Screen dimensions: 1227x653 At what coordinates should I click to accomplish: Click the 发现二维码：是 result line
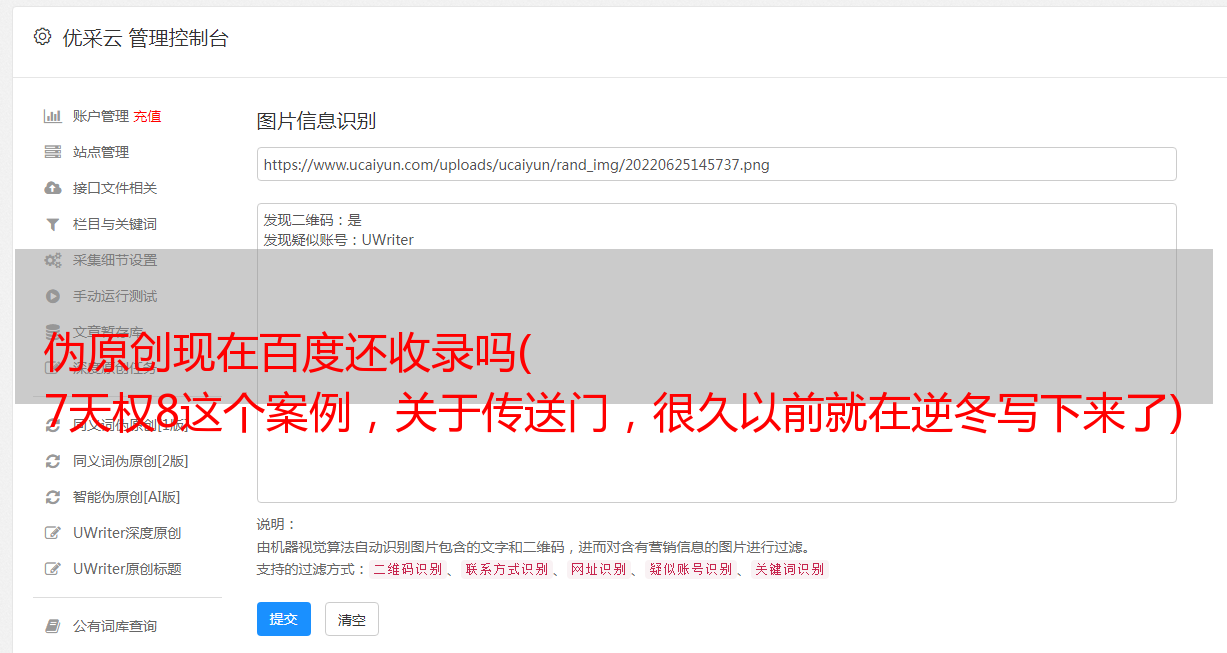coord(313,220)
